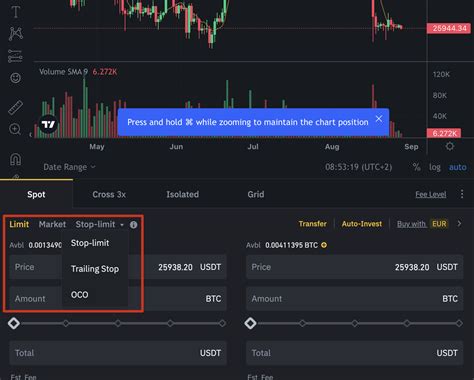Open chart settings gear icon
This screenshot has width=474, height=380.
(x=450, y=146)
